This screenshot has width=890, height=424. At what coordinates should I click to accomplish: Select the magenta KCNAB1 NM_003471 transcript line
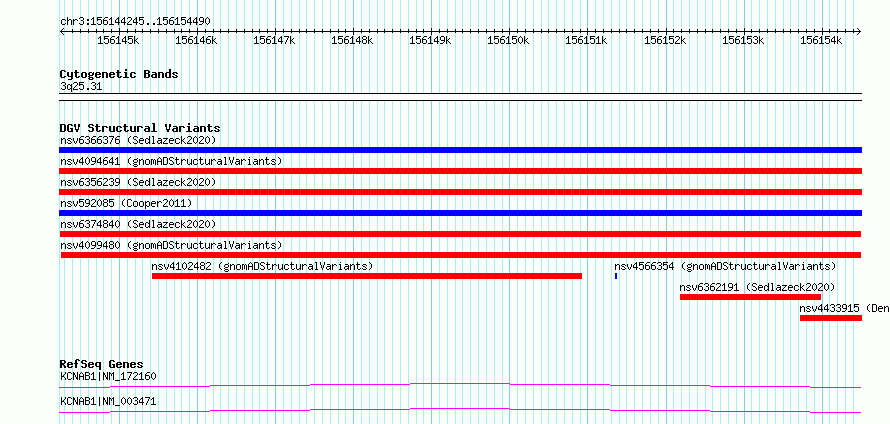click(x=460, y=410)
